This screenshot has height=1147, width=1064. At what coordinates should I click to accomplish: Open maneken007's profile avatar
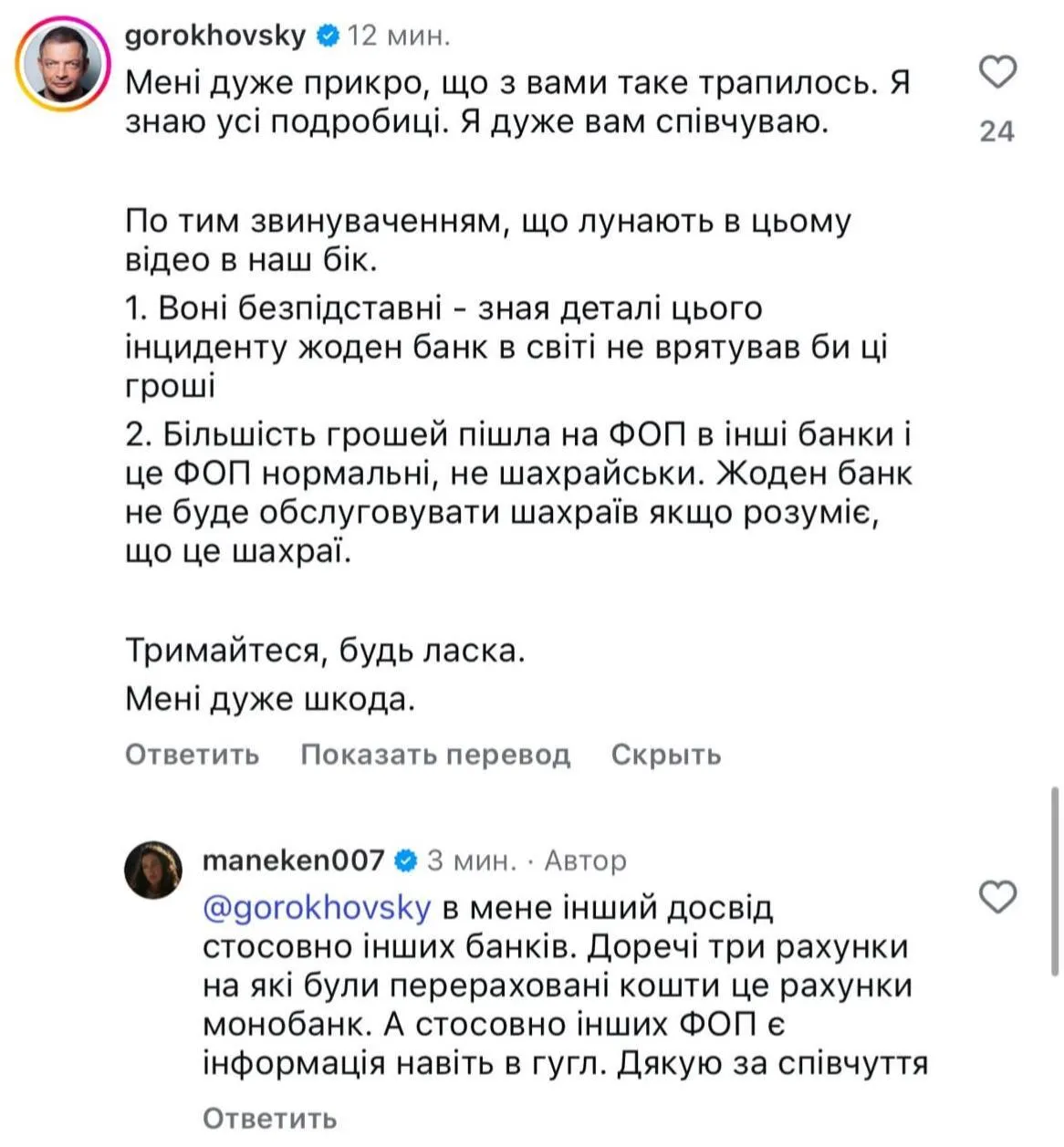tap(152, 870)
